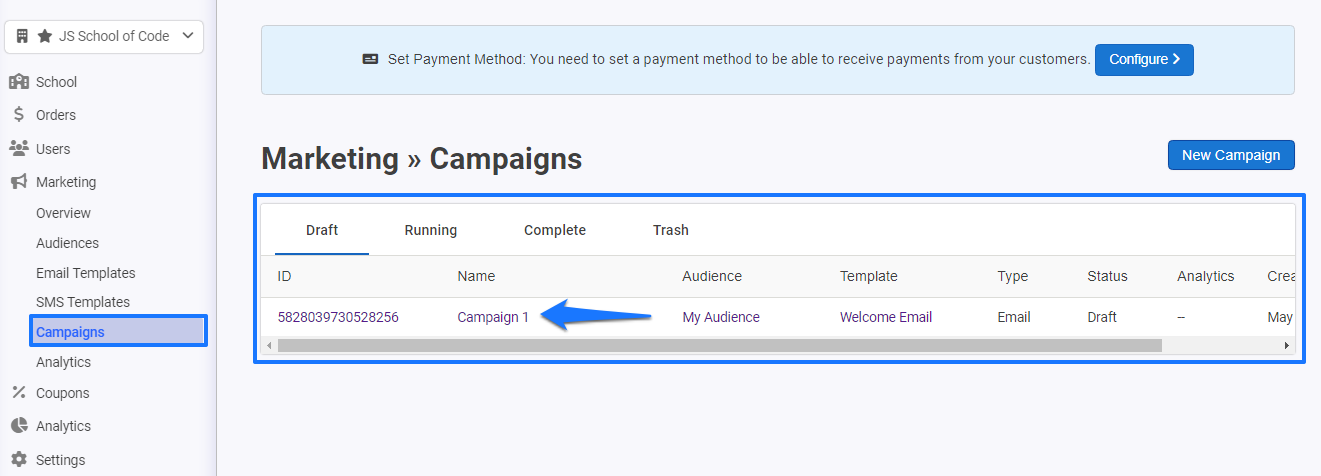Open the Trash tab
The height and width of the screenshot is (476, 1321).
point(671,230)
